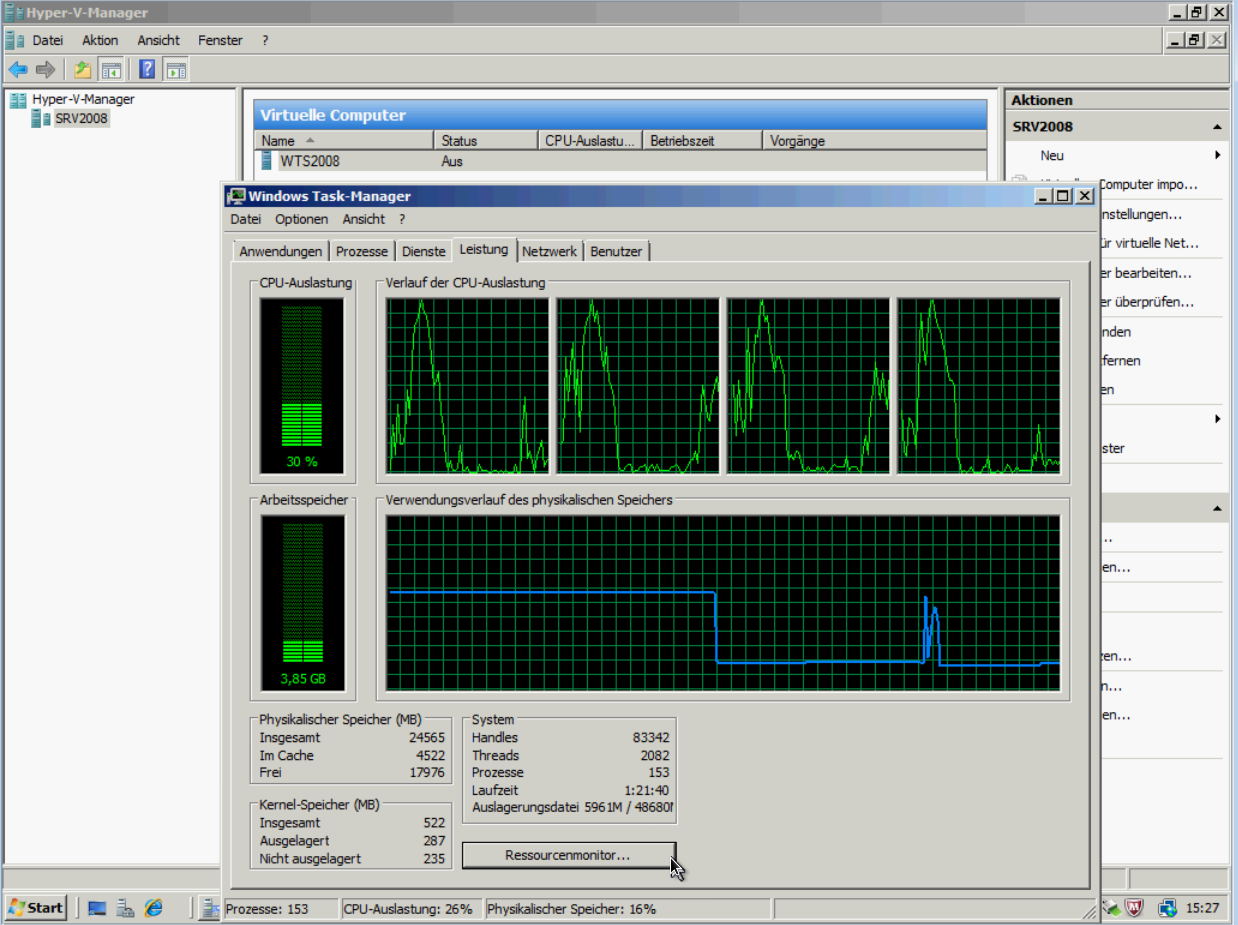Image resolution: width=1238 pixels, height=925 pixels.
Task: Click the MMC document icon beside Datei
Action: [14, 40]
